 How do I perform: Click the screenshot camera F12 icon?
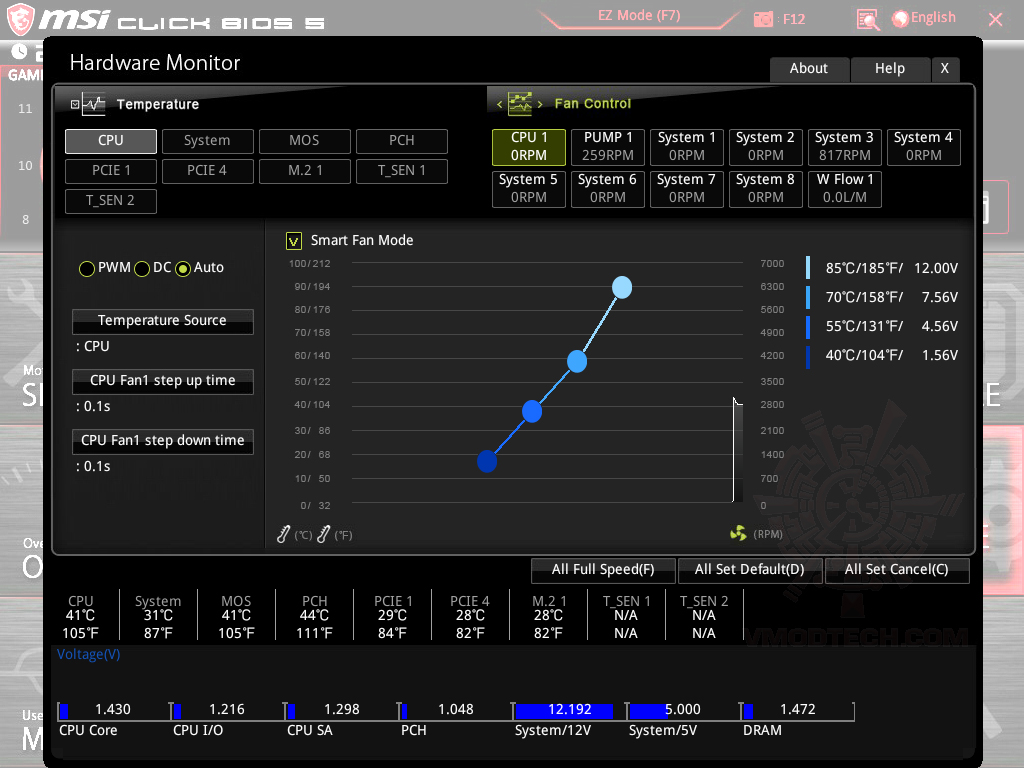(763, 20)
